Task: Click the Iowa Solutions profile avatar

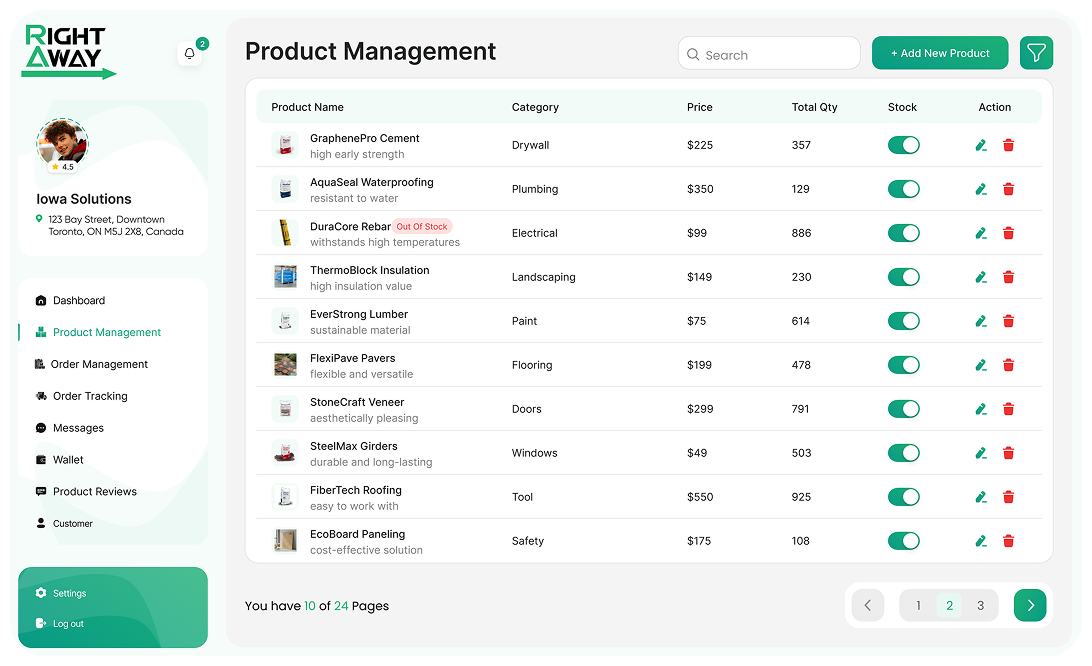Action: (62, 144)
